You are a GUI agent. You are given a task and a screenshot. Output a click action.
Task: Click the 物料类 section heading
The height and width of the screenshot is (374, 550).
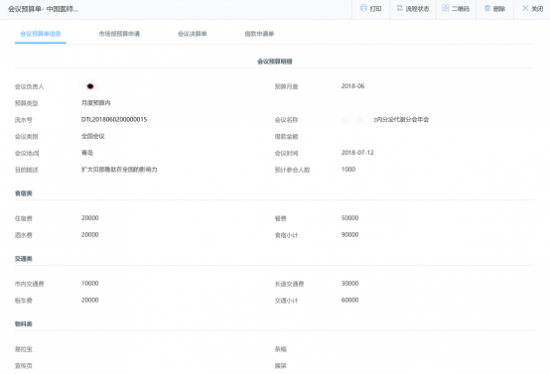(24, 324)
